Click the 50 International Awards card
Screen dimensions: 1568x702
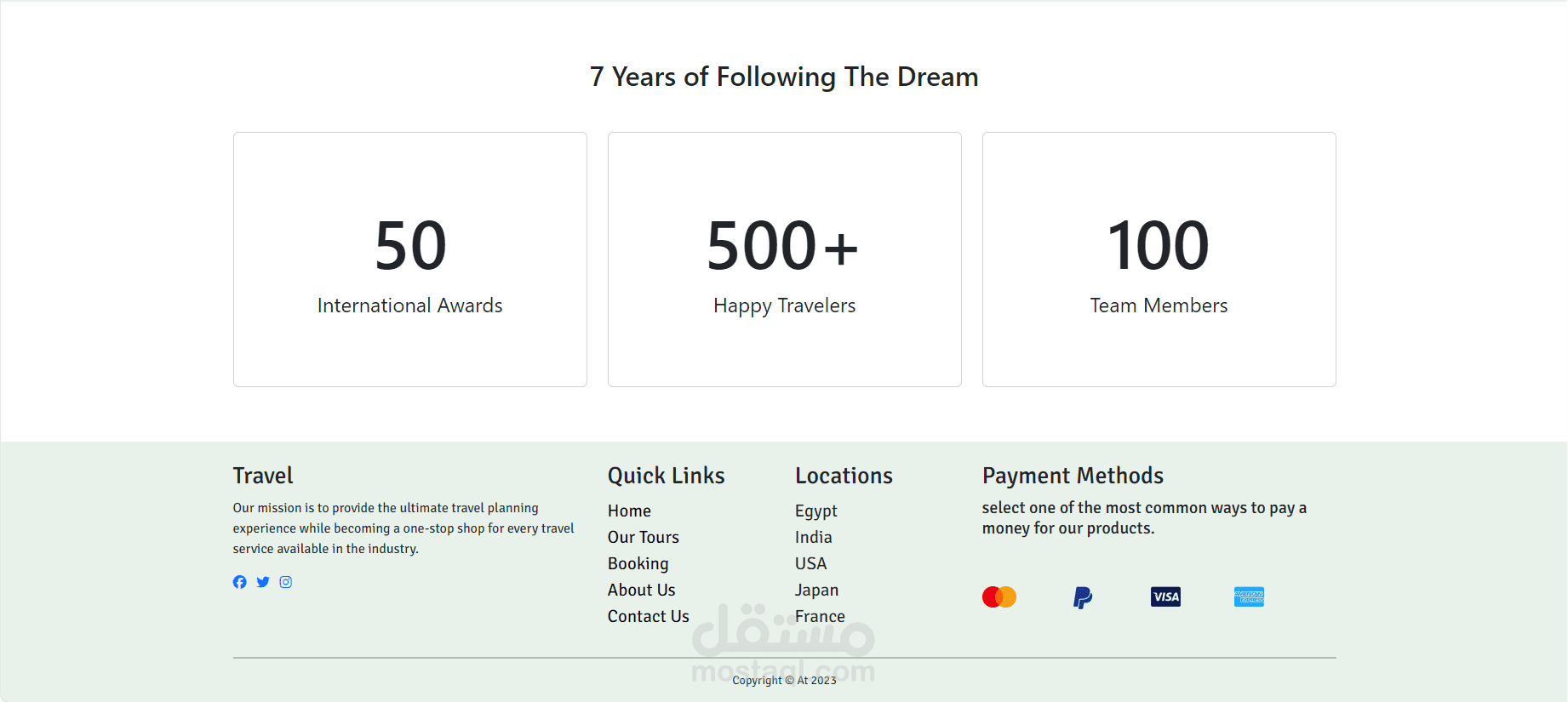410,260
